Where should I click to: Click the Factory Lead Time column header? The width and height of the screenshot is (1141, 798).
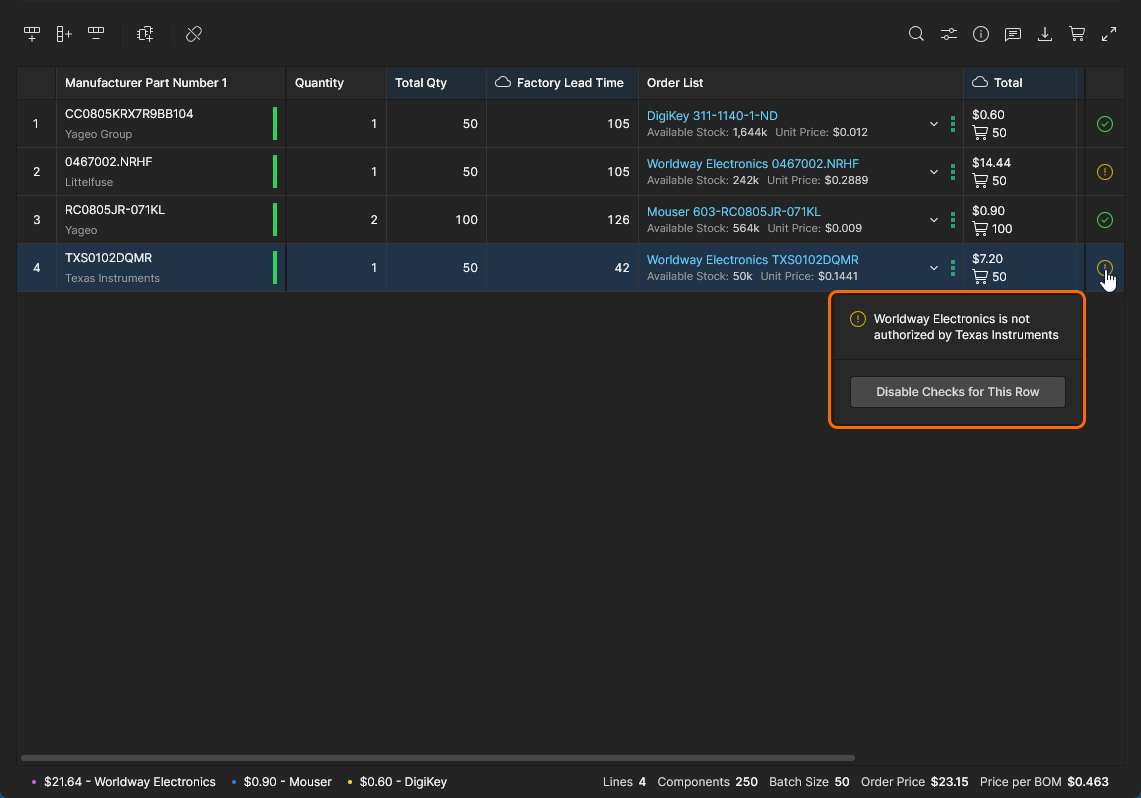(x=569, y=83)
